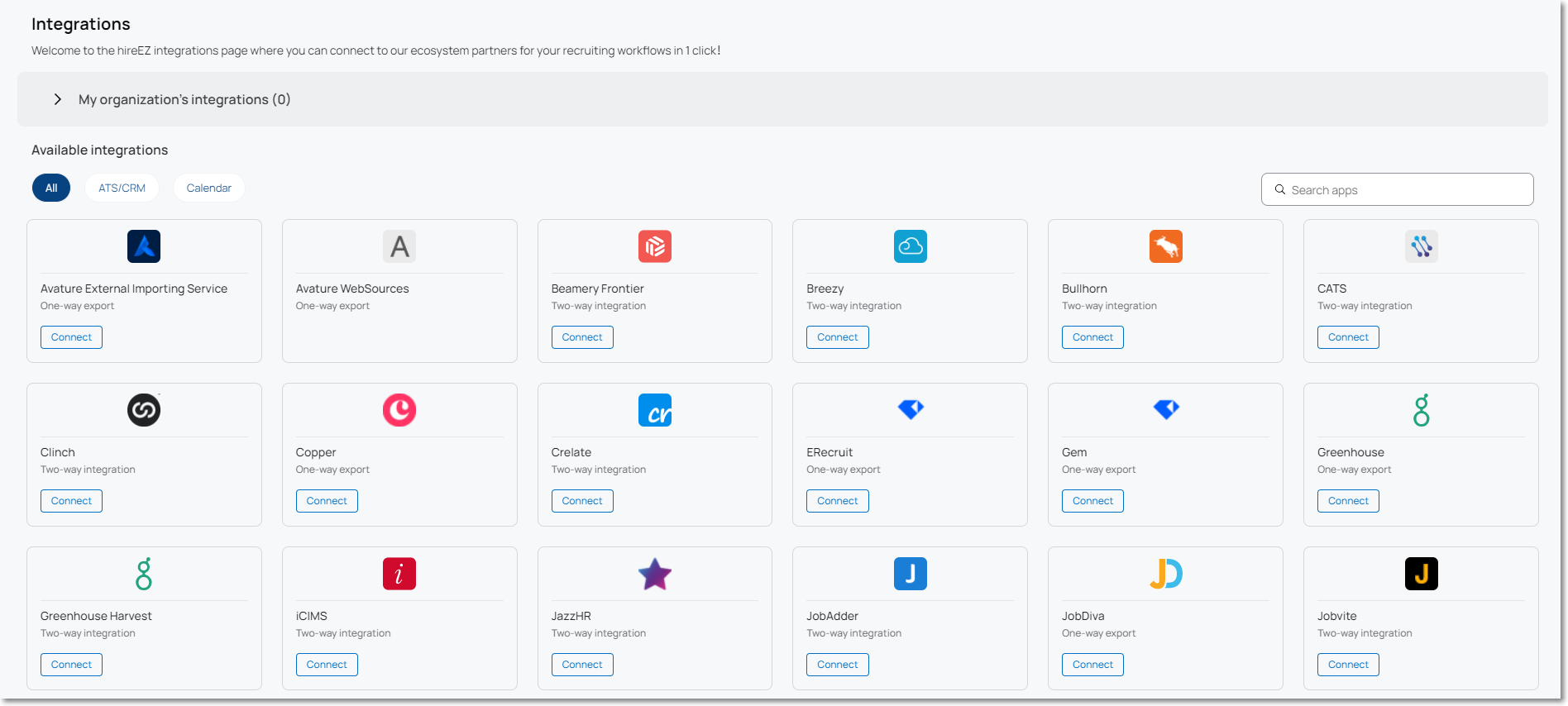
Task: Click the Jobvite black J logo
Action: pyautogui.click(x=1422, y=574)
